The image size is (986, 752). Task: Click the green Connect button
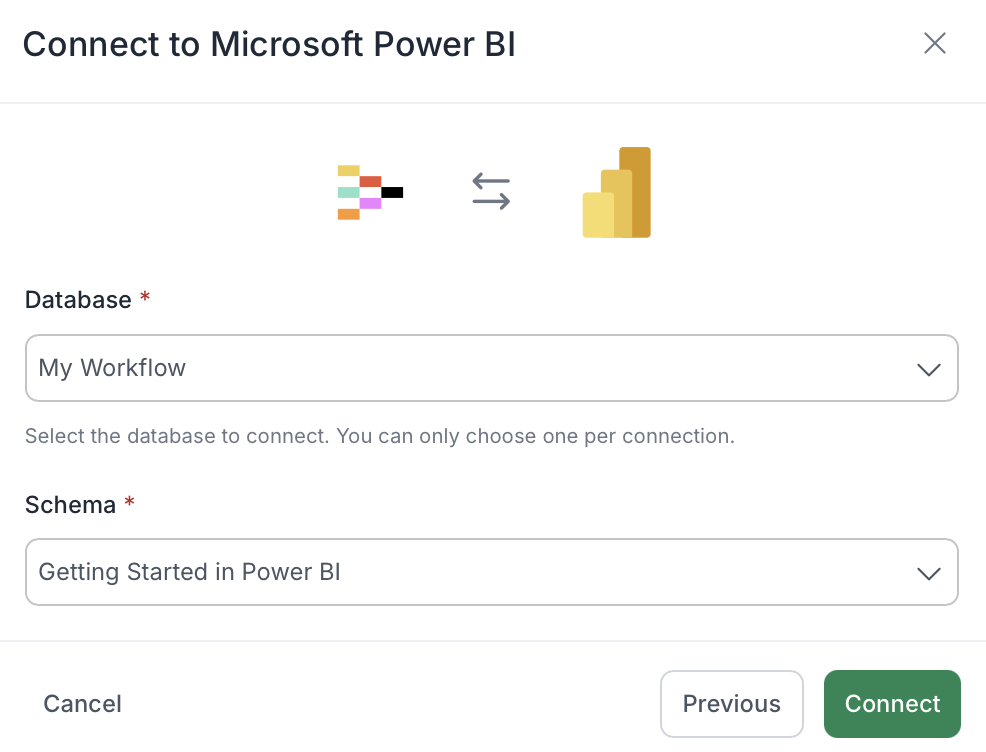(892, 704)
